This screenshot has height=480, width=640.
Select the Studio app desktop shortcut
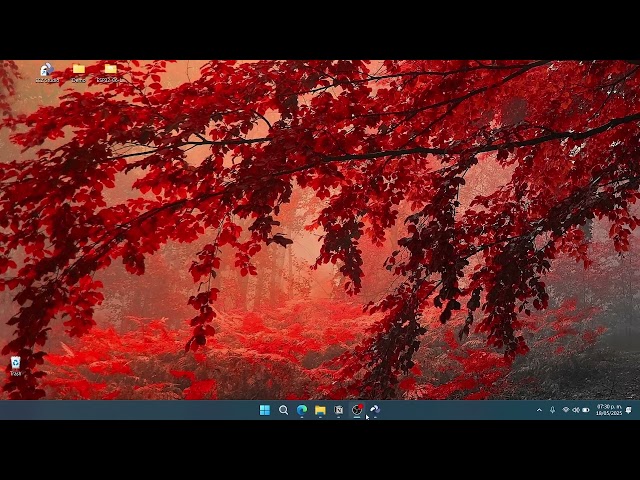coord(47,73)
